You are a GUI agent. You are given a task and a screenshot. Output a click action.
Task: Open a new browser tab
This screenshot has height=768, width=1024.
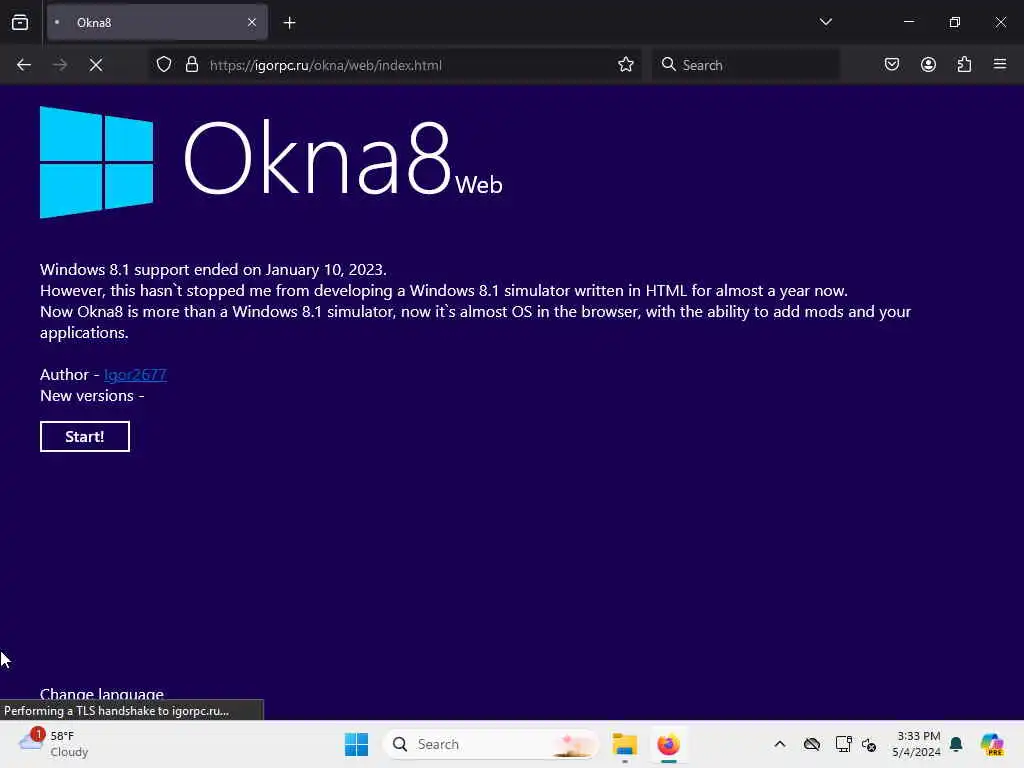pyautogui.click(x=289, y=23)
